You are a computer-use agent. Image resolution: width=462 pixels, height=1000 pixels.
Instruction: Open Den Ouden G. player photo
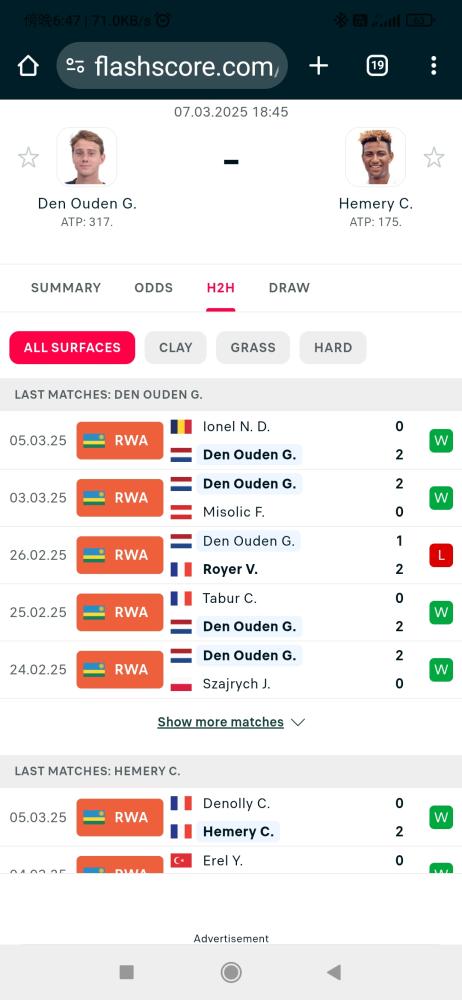pyautogui.click(x=87, y=156)
